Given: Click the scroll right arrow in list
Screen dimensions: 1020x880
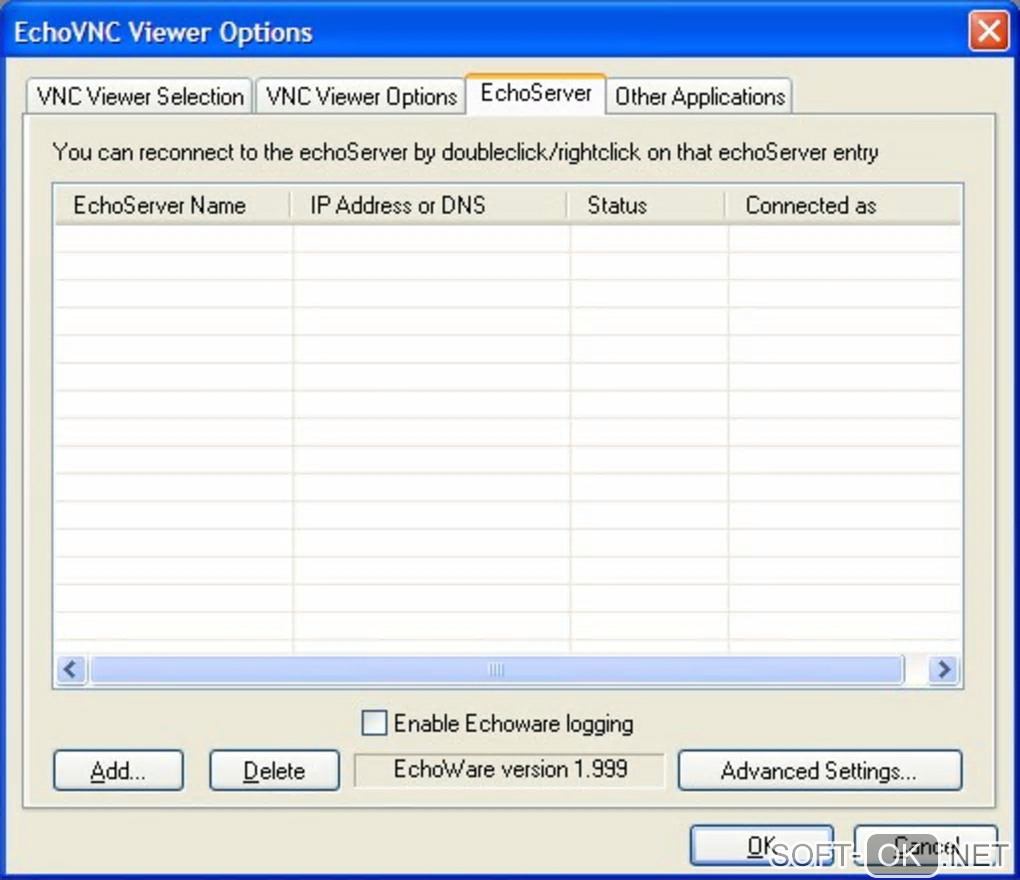Looking at the screenshot, I should point(944,669).
